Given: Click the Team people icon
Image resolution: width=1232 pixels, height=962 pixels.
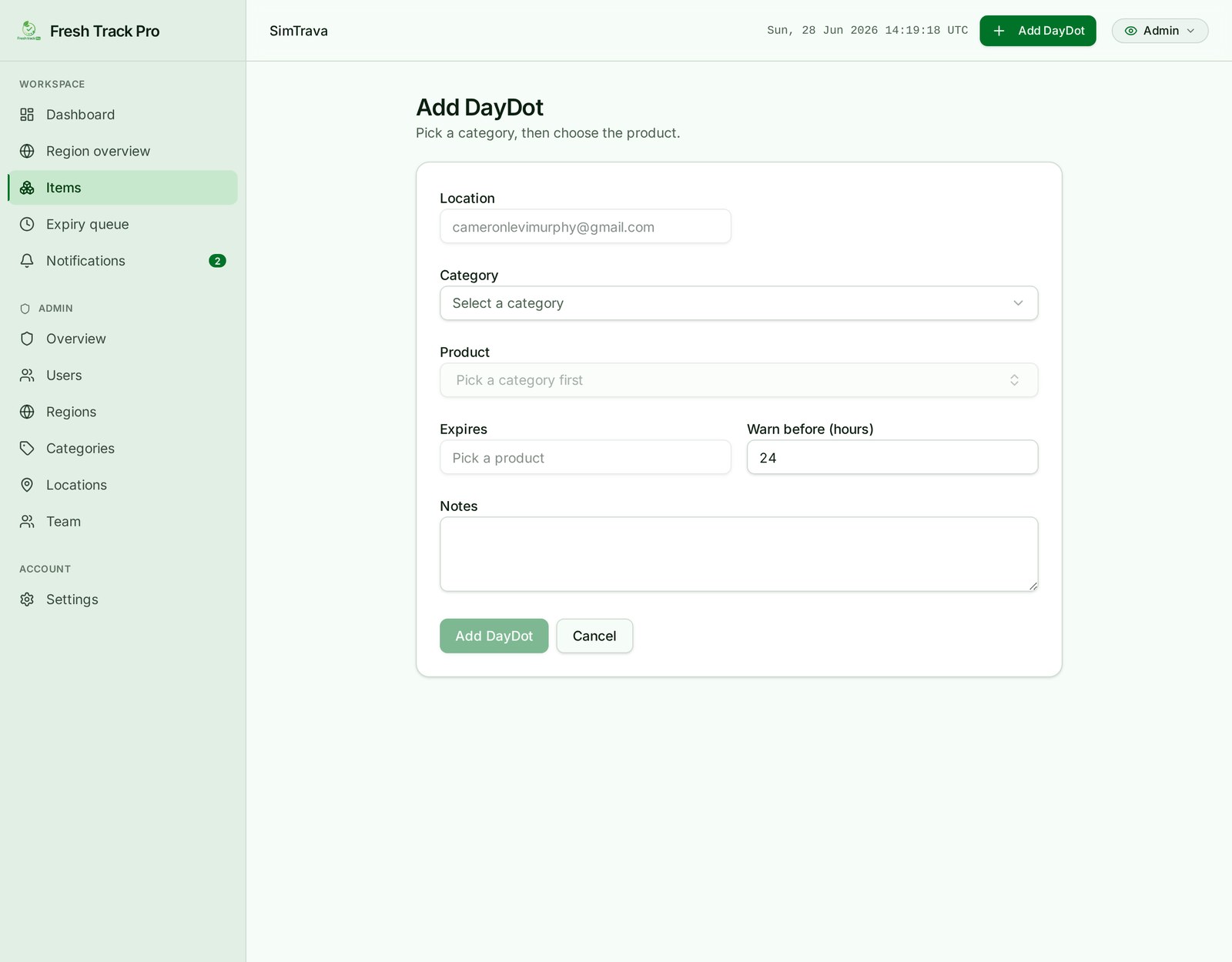Looking at the screenshot, I should 27,522.
